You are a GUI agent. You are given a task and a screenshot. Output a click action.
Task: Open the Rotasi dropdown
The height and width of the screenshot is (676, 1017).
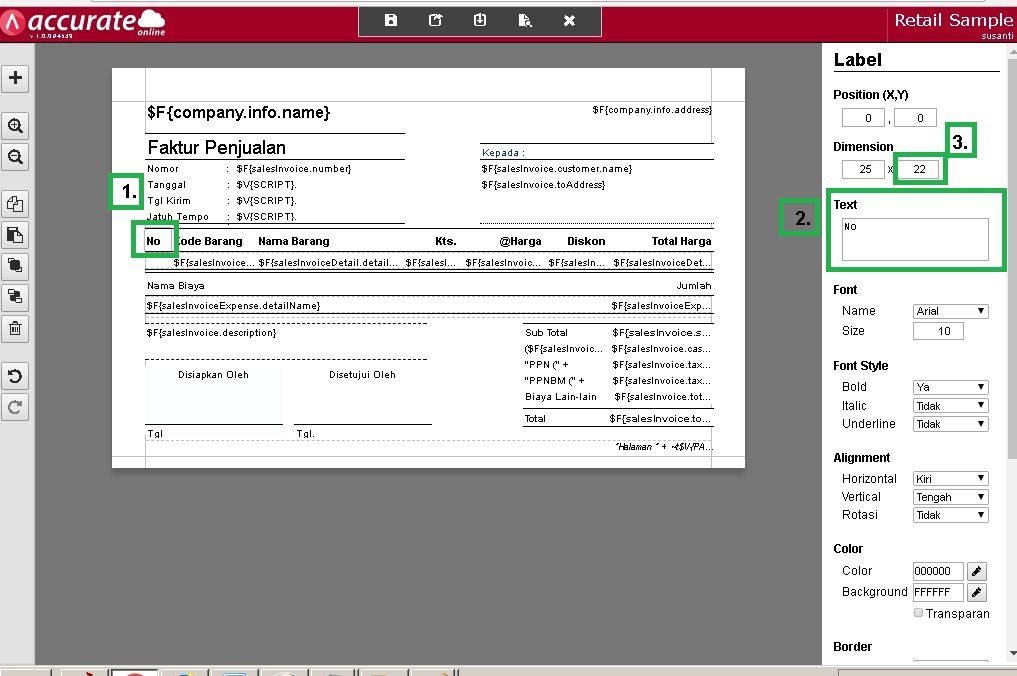(x=950, y=515)
